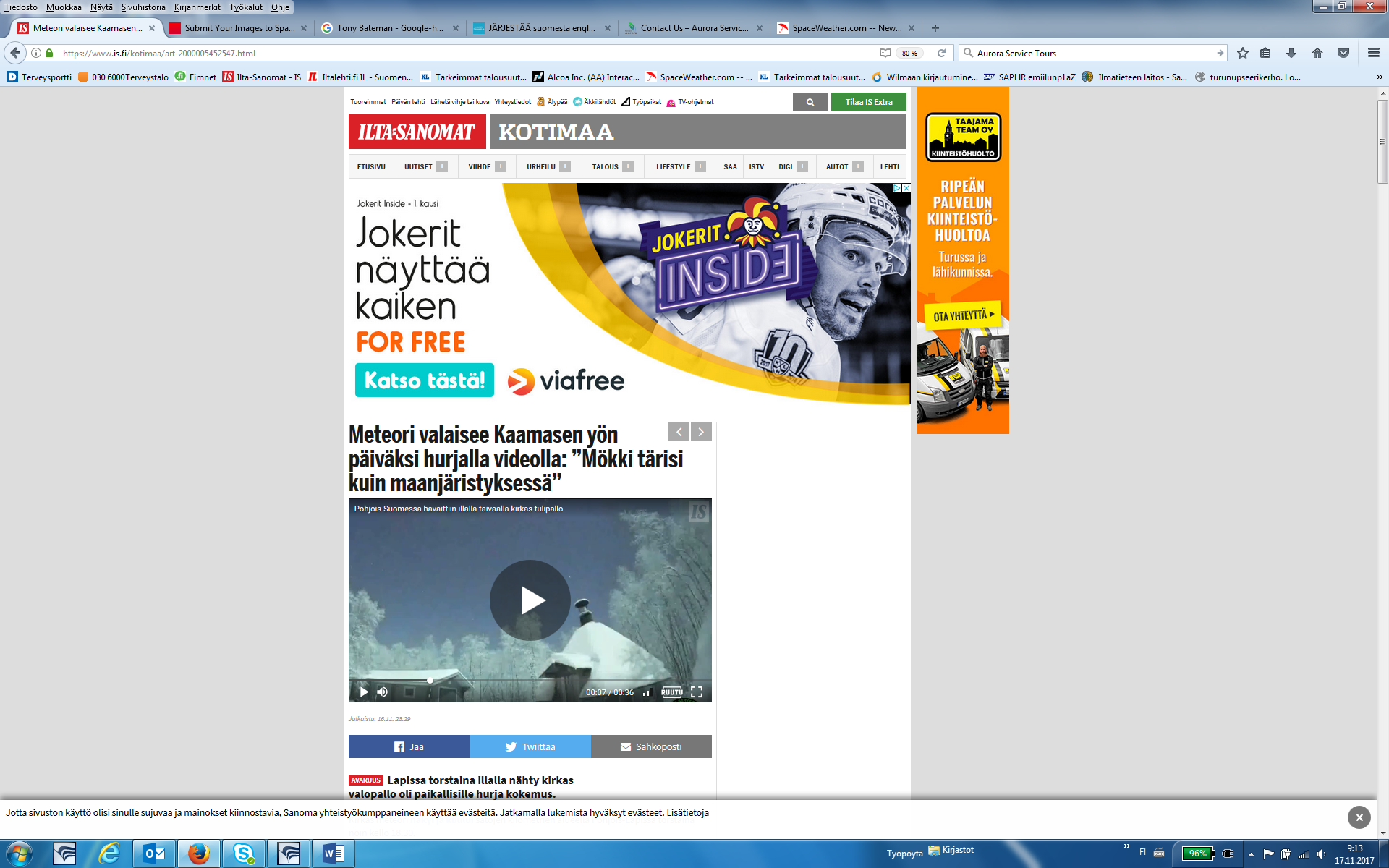Bookmark this page with star icon
Screen dimensions: 1389x868
tap(1243, 53)
